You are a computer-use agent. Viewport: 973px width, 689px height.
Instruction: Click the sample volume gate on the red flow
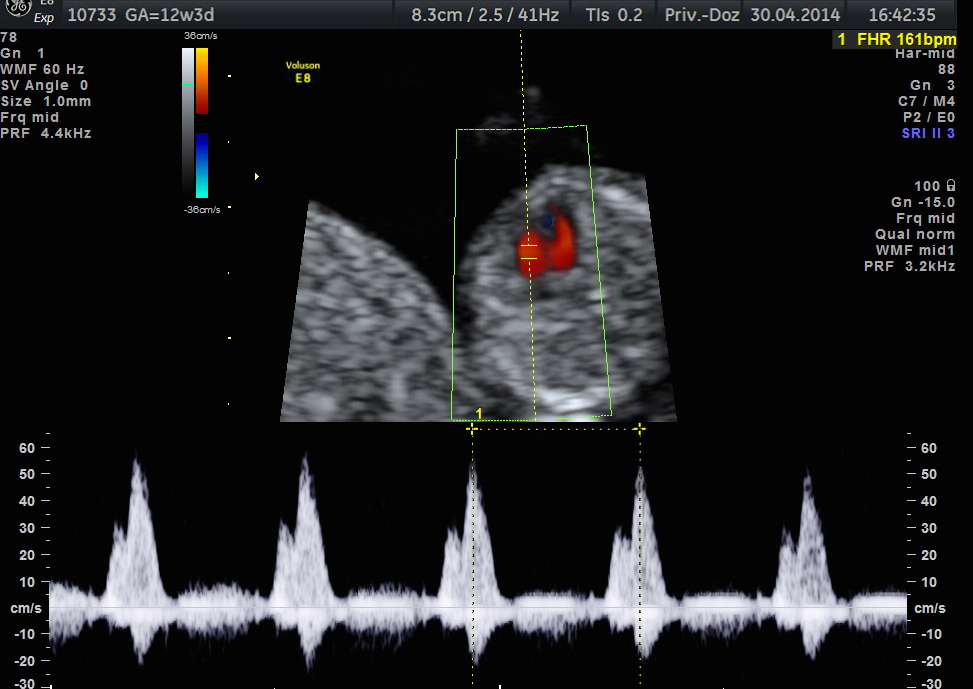point(529,252)
